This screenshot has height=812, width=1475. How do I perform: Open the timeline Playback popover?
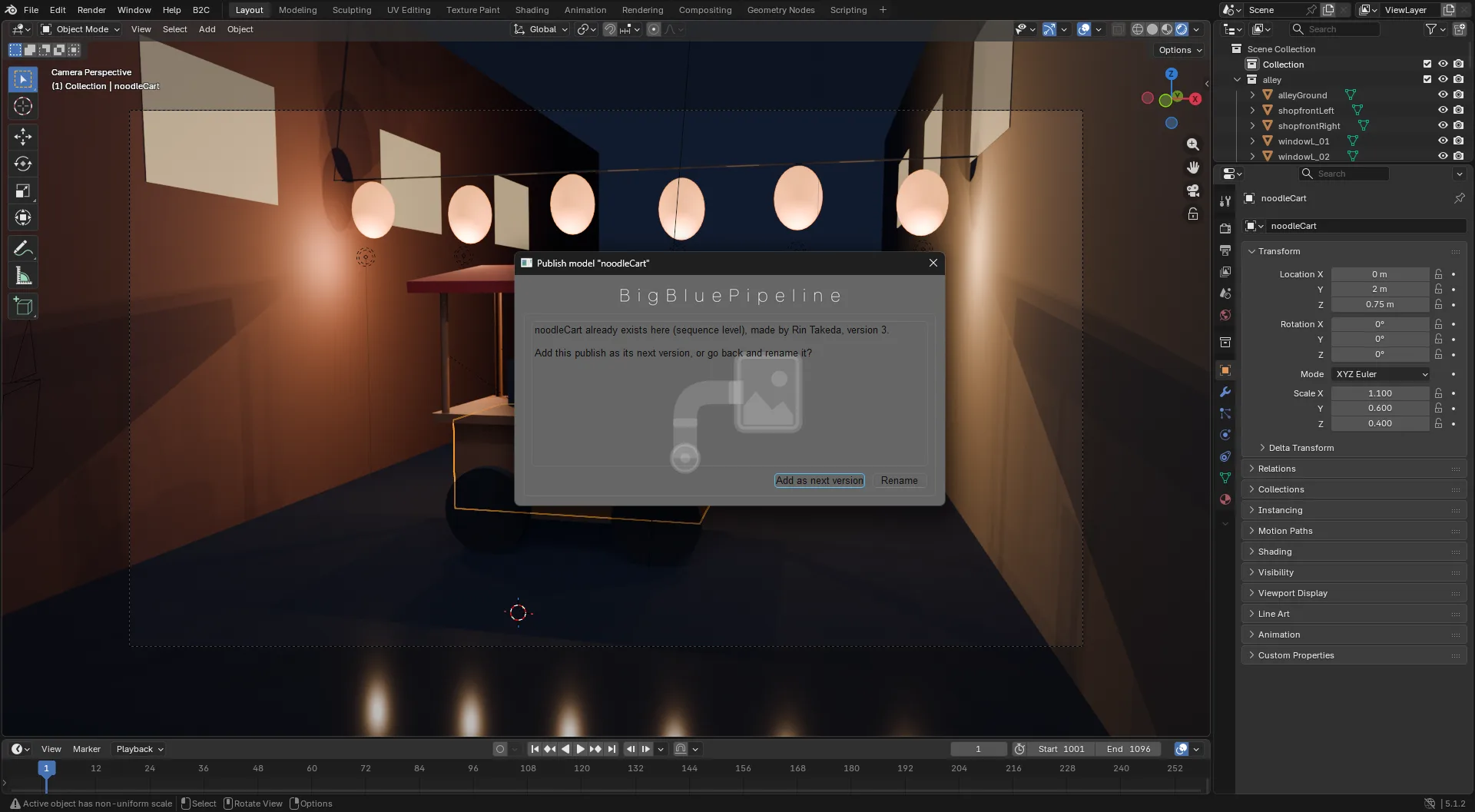(140, 749)
